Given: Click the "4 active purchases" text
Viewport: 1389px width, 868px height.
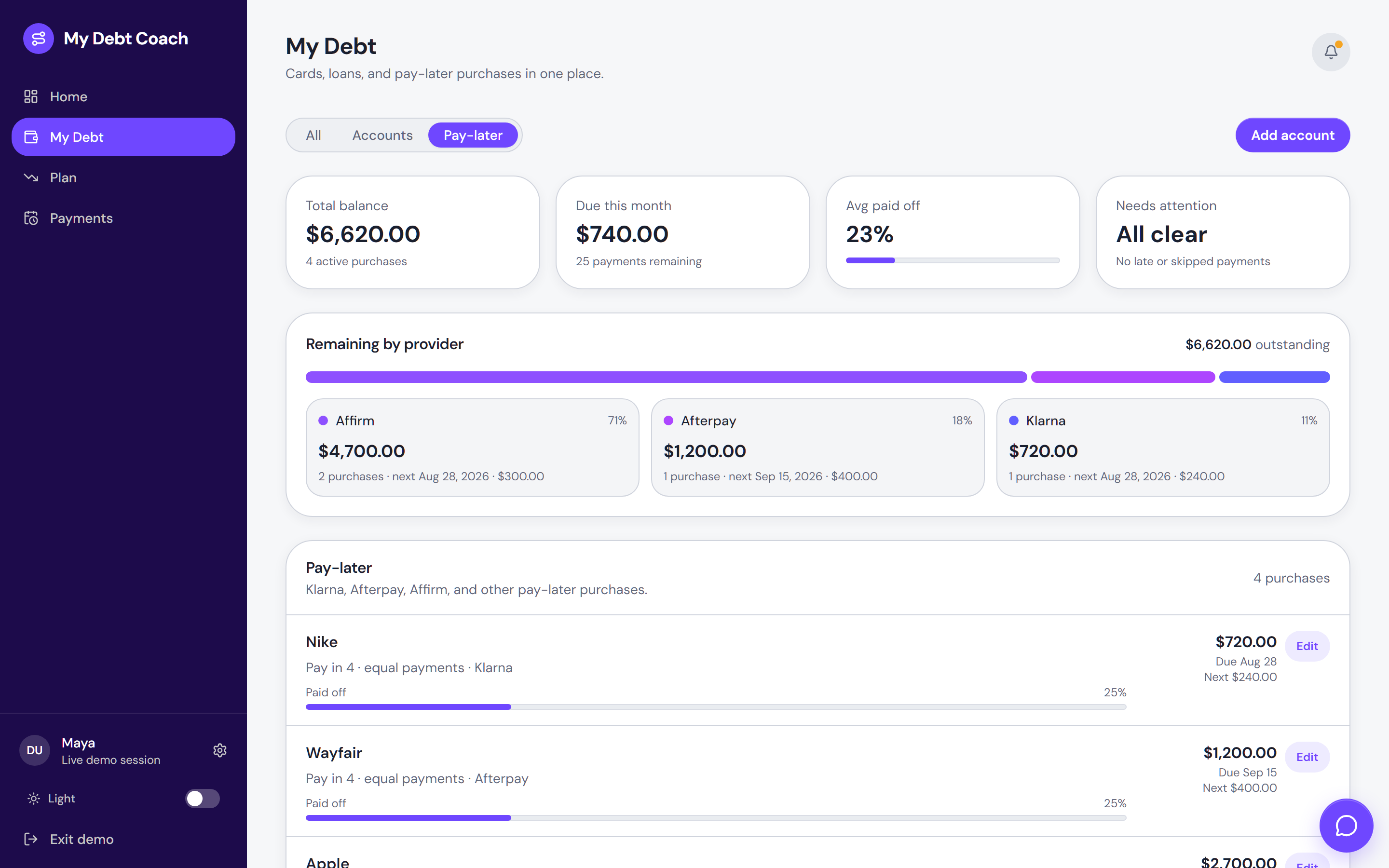Looking at the screenshot, I should tap(356, 261).
